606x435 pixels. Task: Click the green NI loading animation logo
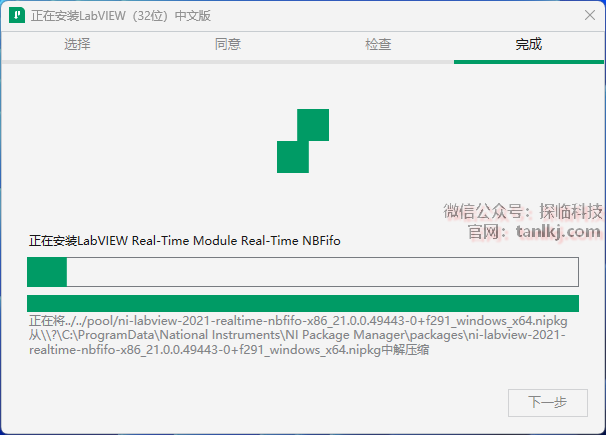(303, 141)
